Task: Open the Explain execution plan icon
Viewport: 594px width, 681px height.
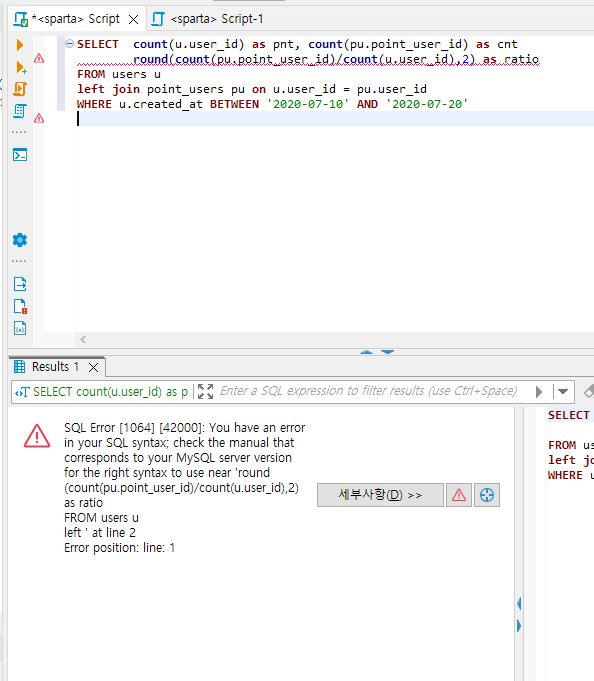Action: [x=20, y=111]
